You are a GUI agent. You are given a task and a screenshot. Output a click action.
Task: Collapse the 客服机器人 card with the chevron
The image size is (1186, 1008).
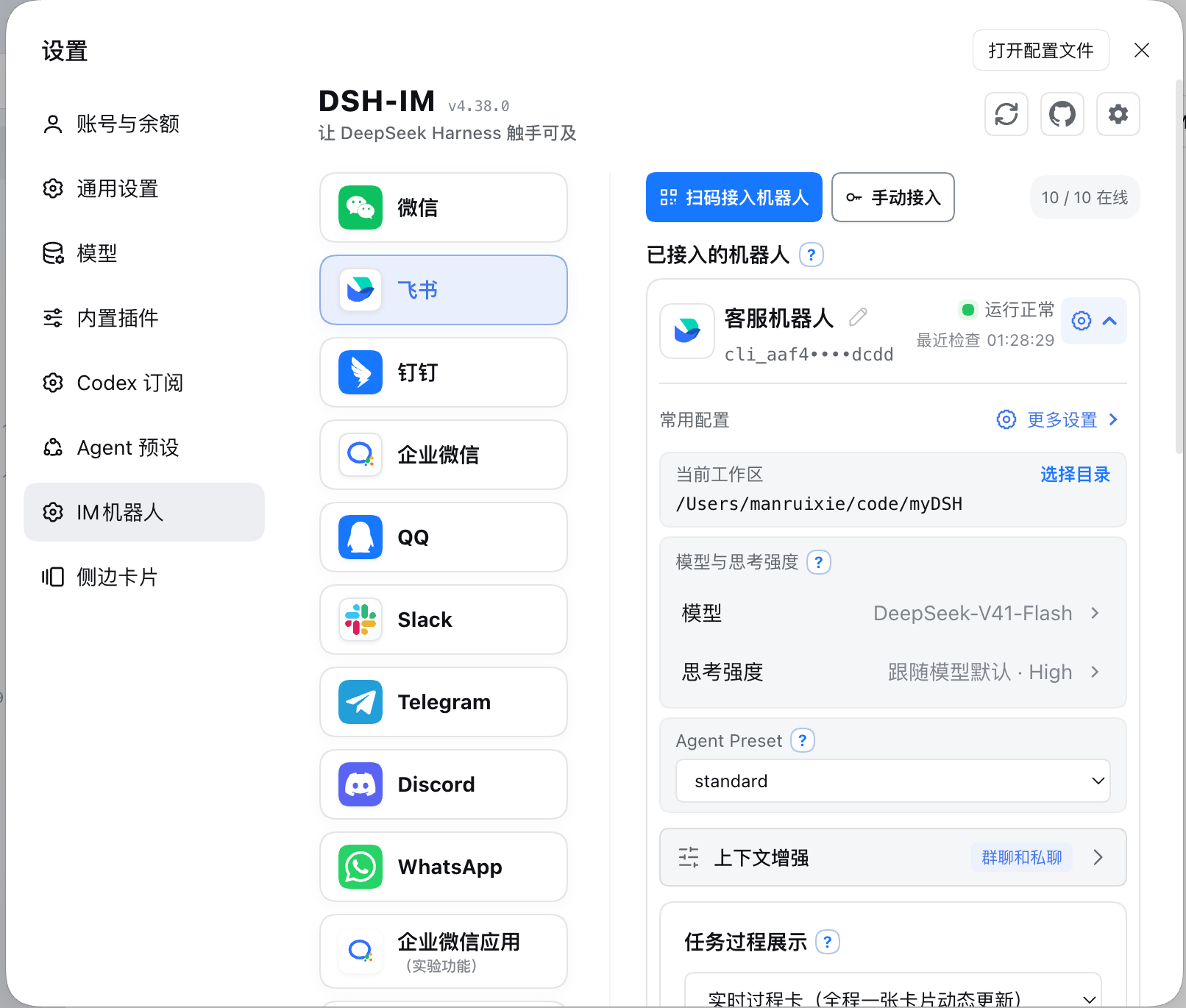pyautogui.click(x=1110, y=321)
